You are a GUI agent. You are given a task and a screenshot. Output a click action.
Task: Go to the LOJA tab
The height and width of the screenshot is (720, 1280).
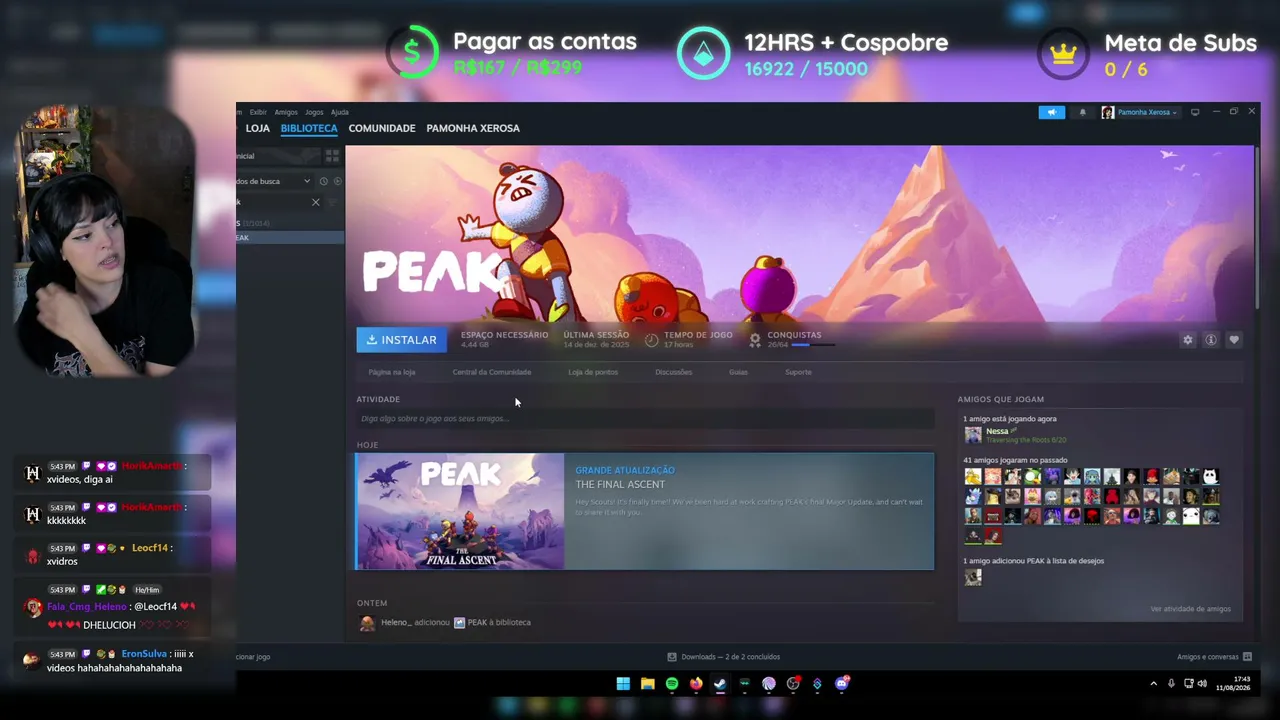(258, 128)
